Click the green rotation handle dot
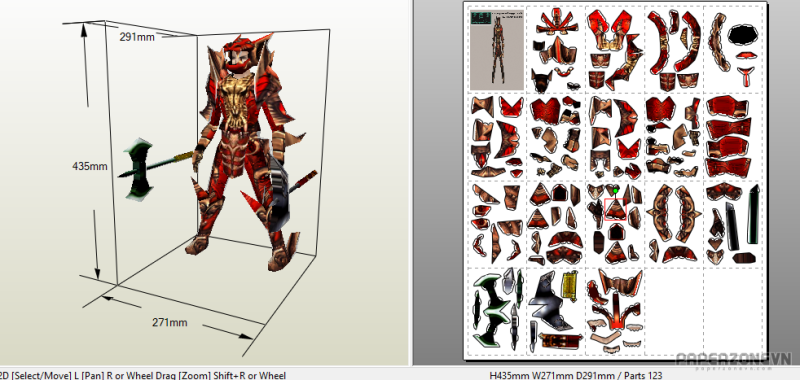800x380 pixels. tap(616, 191)
